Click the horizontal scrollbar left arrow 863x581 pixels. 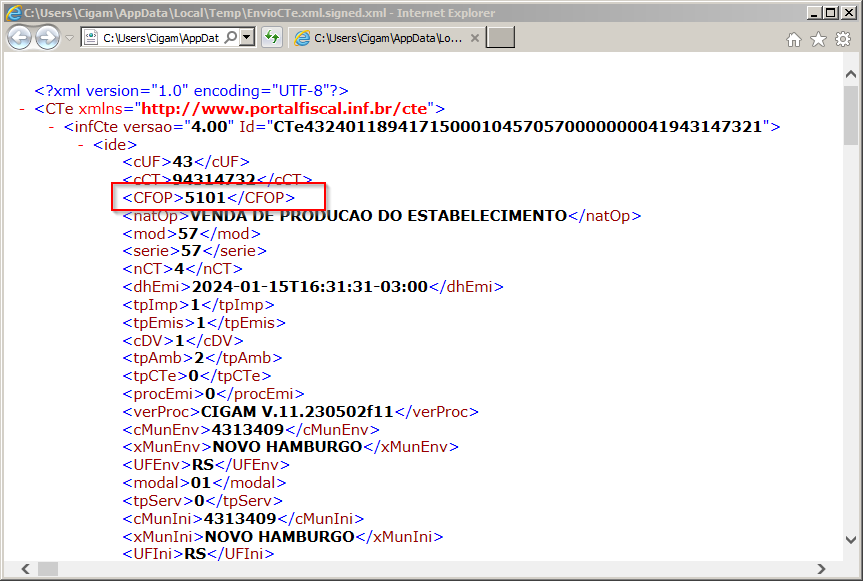[x=25, y=568]
